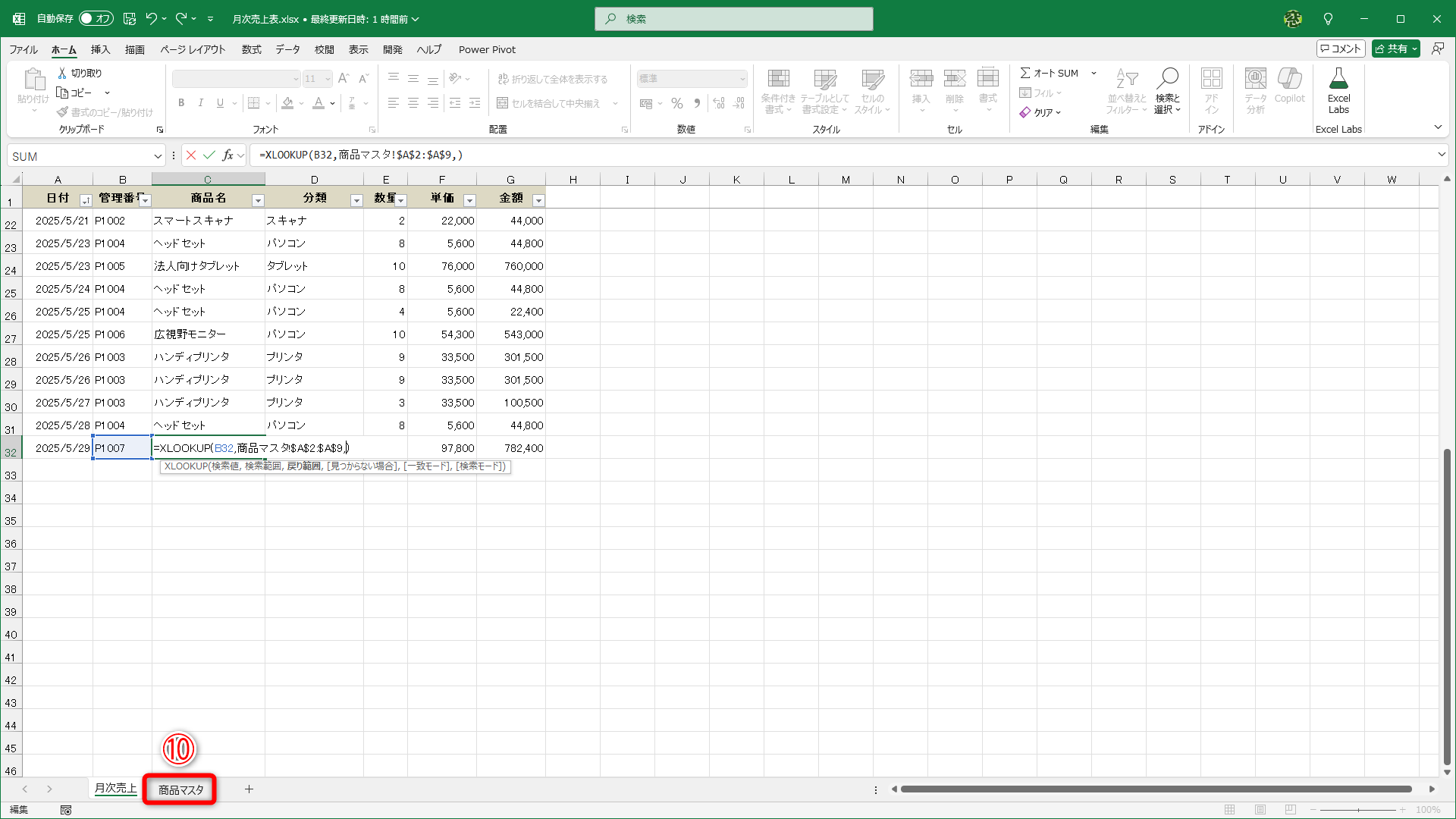Expand the Name Box dropdown
The width and height of the screenshot is (1456, 819).
[158, 156]
